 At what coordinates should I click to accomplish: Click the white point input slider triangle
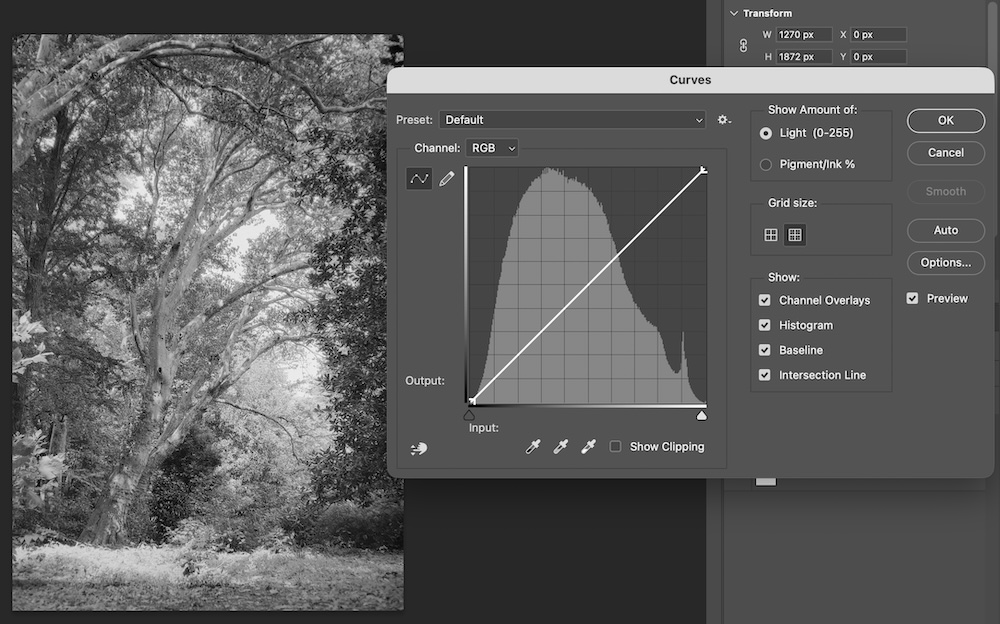(702, 415)
